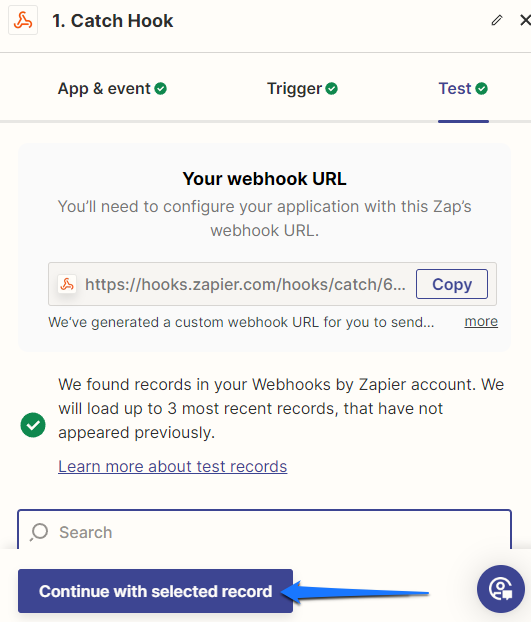The image size is (531, 622).
Task: Click the pencil rename icon
Action: pos(497,20)
